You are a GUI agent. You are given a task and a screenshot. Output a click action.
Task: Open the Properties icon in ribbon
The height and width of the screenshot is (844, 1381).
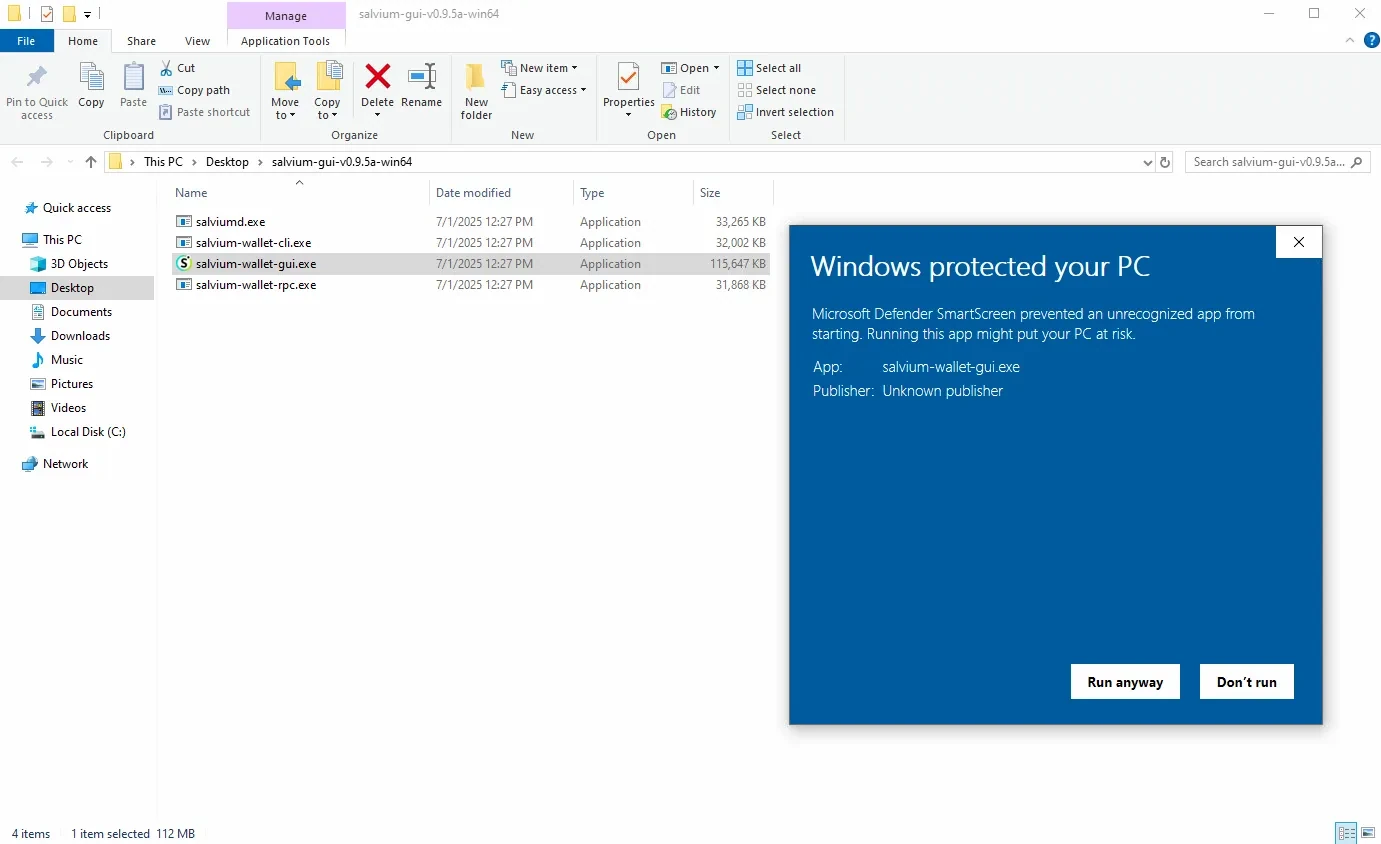pyautogui.click(x=628, y=78)
